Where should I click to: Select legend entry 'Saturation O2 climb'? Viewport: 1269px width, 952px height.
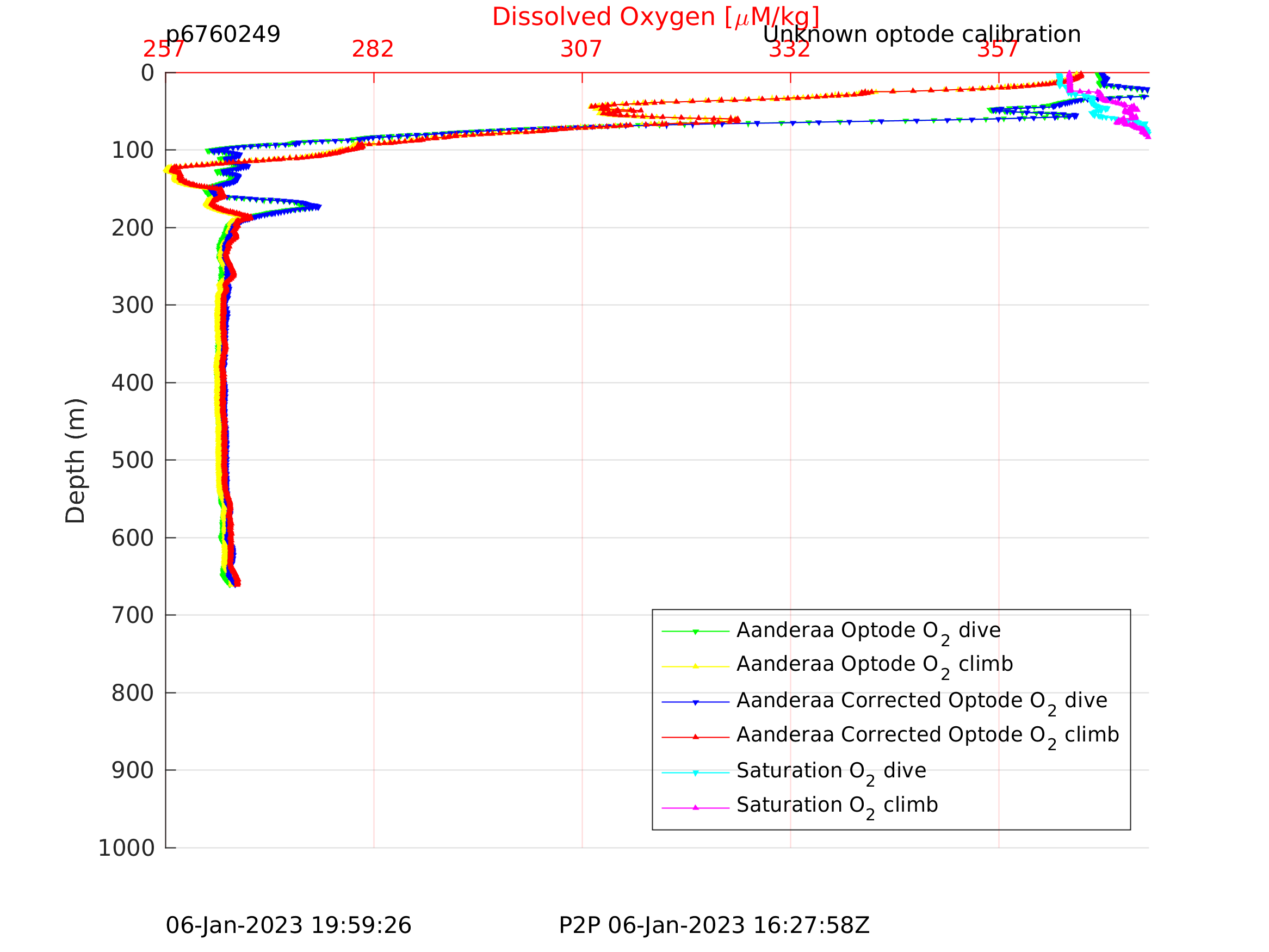point(838,807)
